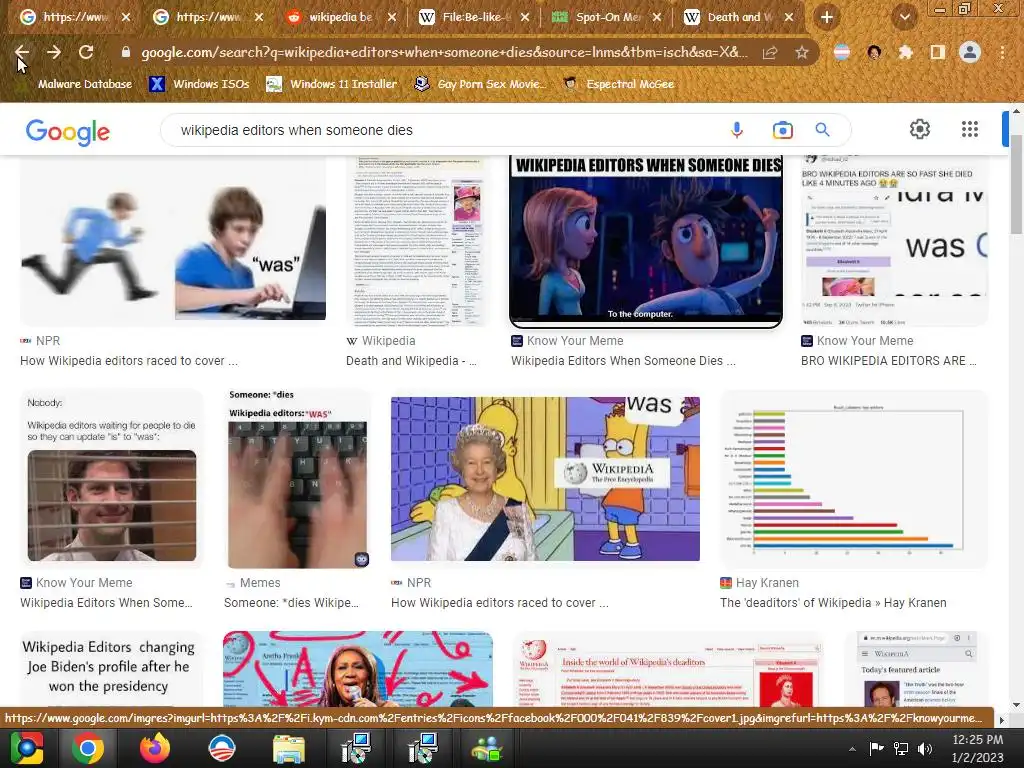Reload the current page
The image size is (1024, 768).
tap(86, 52)
